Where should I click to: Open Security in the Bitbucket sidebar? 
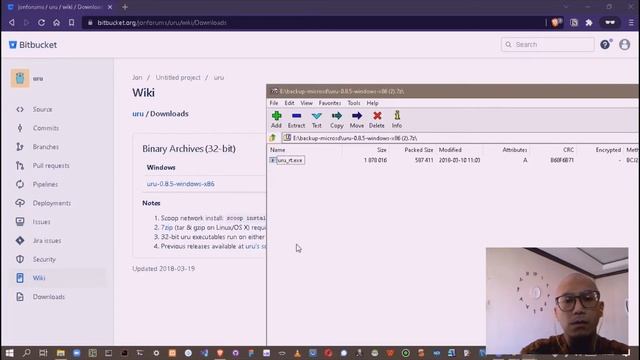[44, 260]
